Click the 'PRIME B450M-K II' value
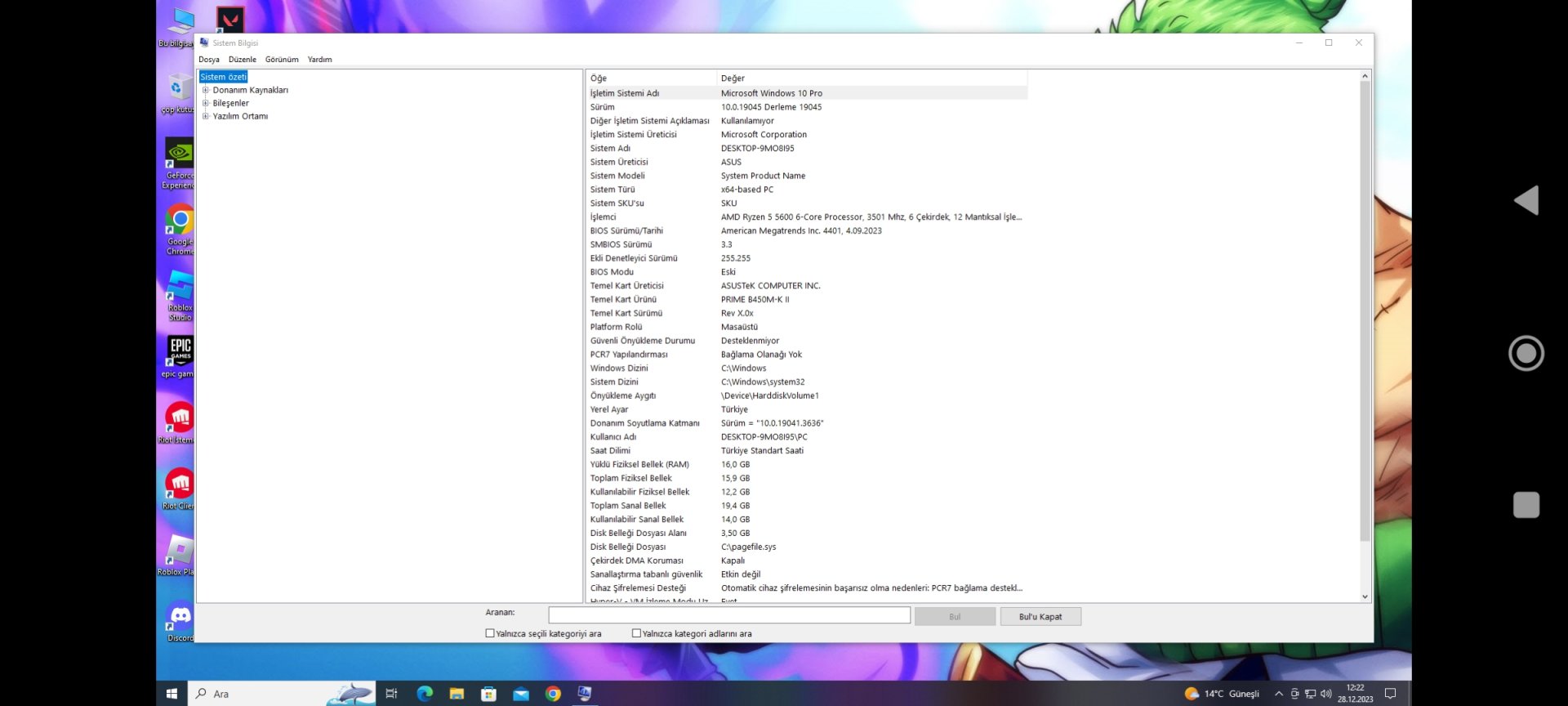Image resolution: width=1568 pixels, height=706 pixels. pos(755,299)
